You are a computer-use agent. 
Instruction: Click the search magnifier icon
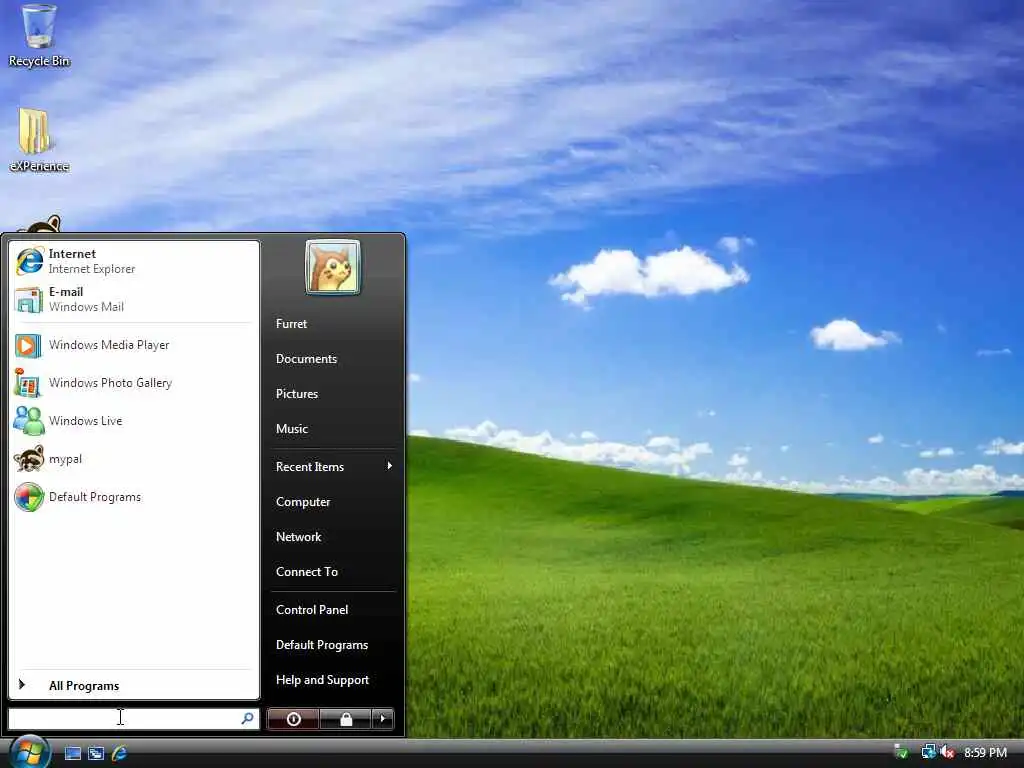pos(248,718)
